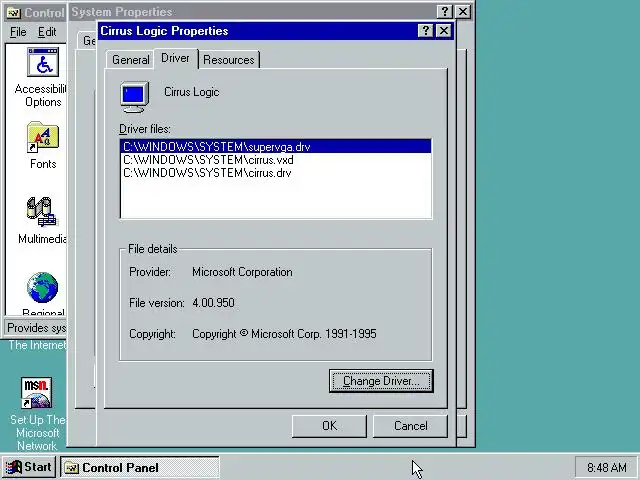Open the Regional Settings globe icon
Image resolution: width=640 pixels, height=480 pixels.
[42, 287]
